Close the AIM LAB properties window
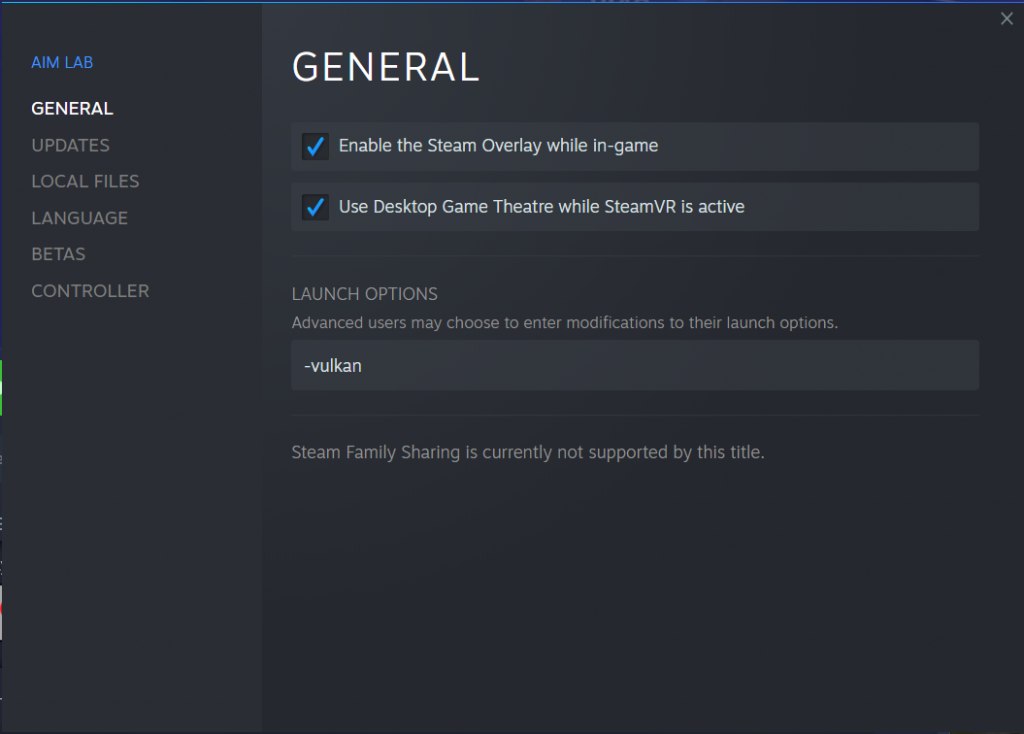The image size is (1024, 734). click(1006, 19)
